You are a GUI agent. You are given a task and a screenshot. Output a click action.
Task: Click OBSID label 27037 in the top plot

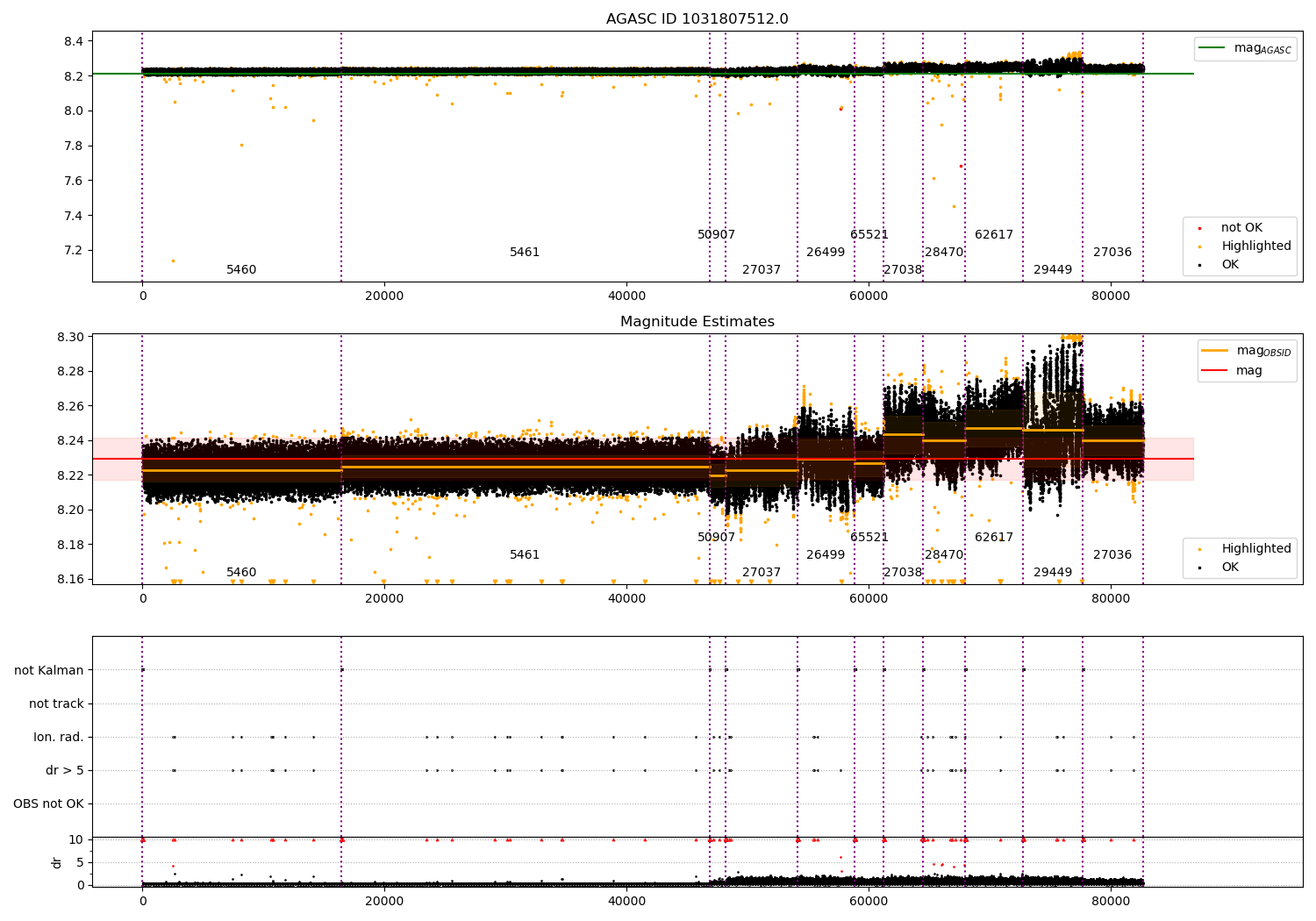(x=762, y=270)
